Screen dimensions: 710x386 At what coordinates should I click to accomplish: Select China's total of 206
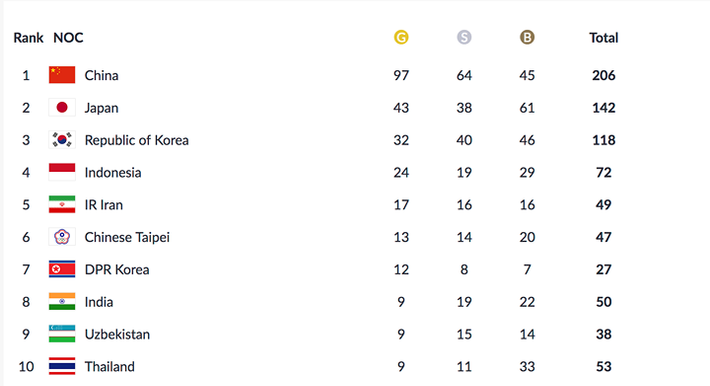point(604,75)
